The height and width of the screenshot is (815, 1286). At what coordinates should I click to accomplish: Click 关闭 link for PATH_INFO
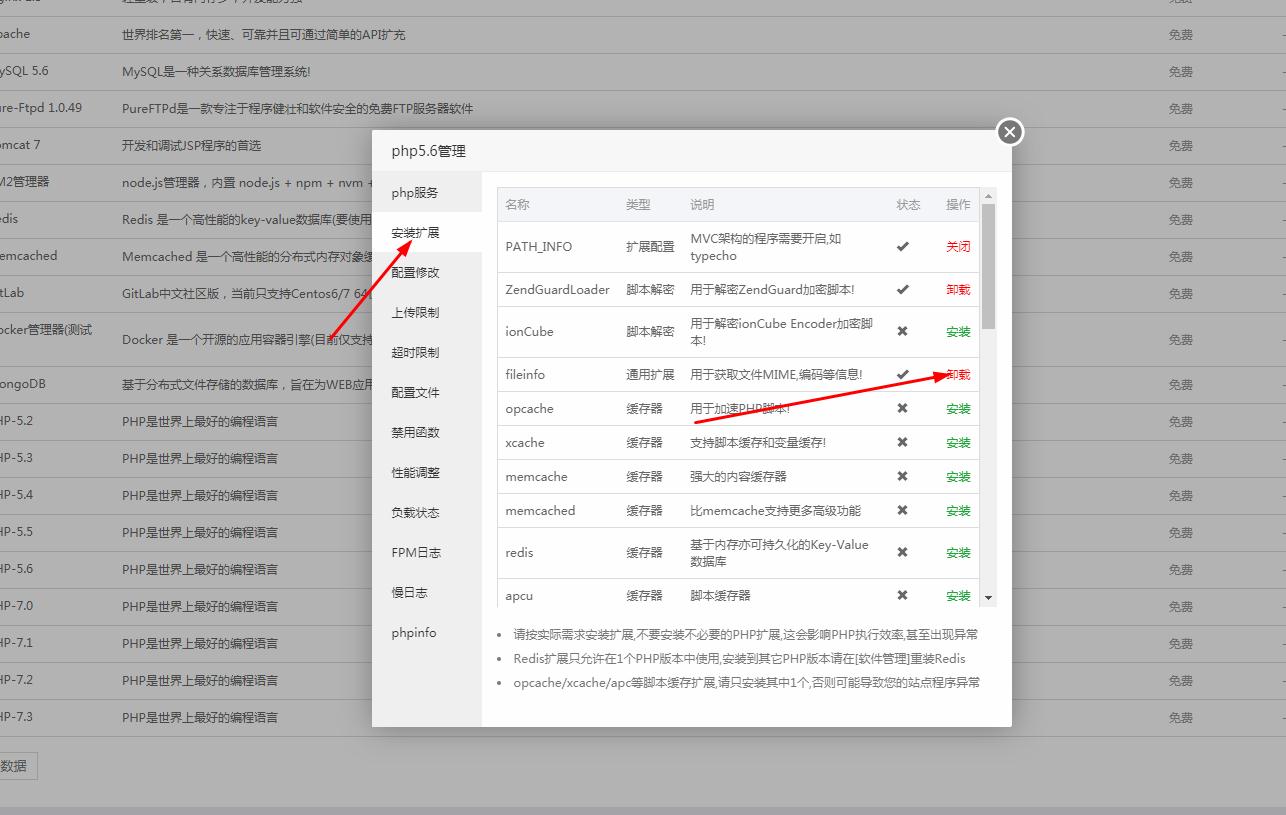click(958, 247)
